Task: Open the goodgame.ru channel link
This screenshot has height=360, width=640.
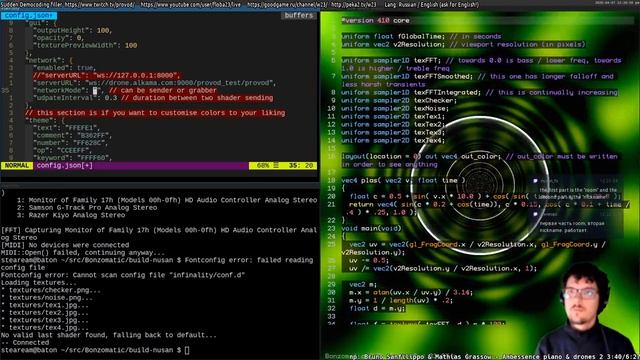Action: [287, 5]
